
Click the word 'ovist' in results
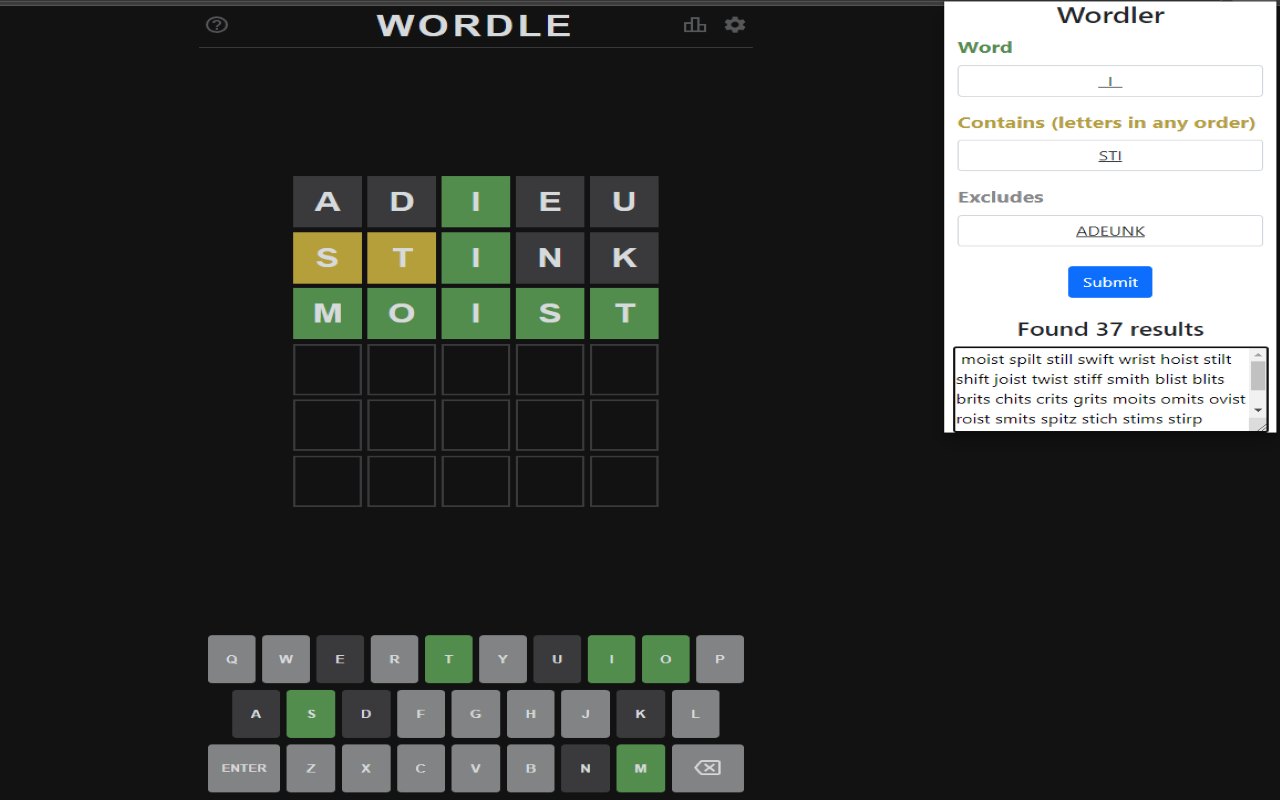[1227, 399]
